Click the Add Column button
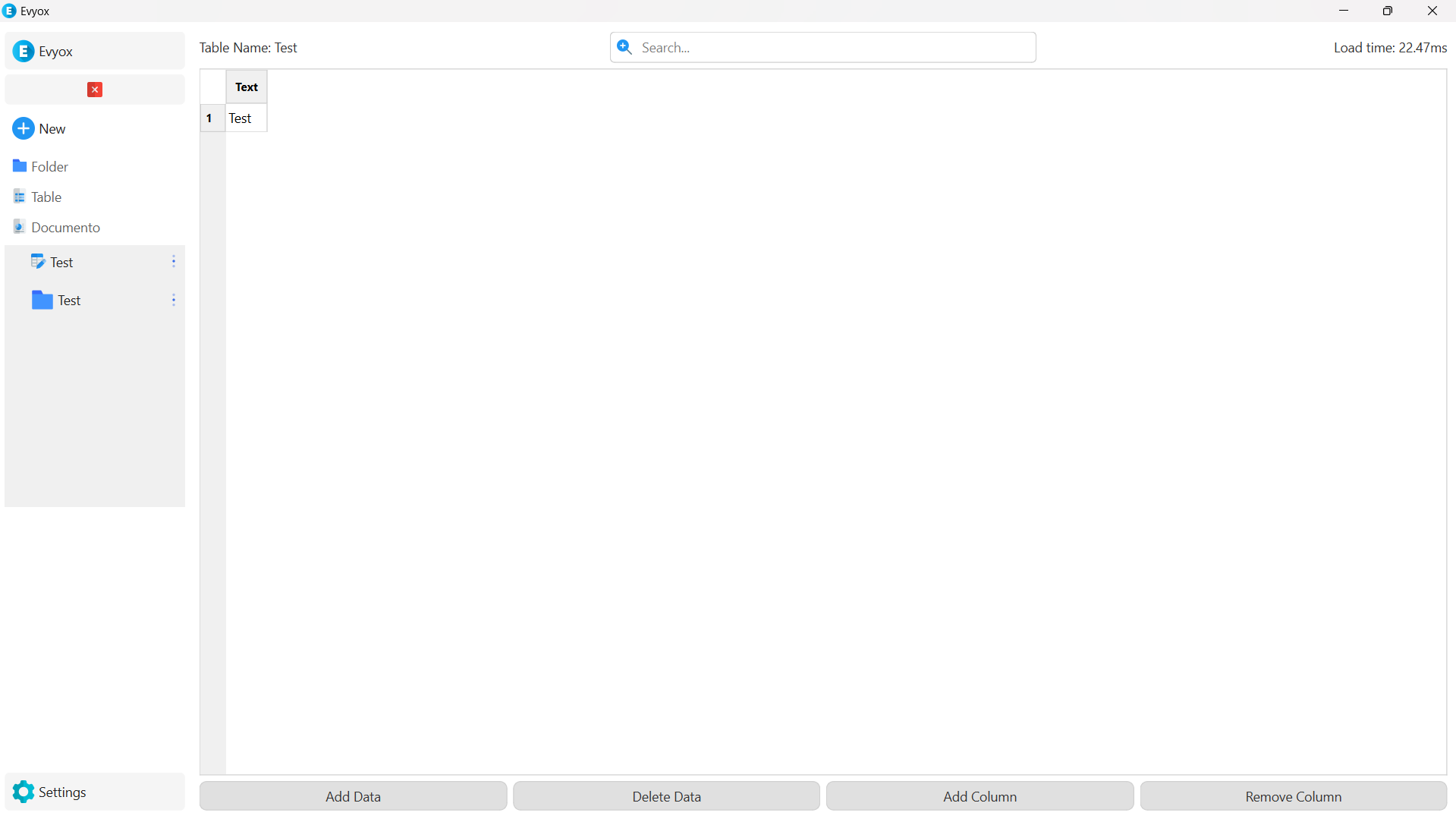1456x819 pixels. pyautogui.click(x=980, y=796)
